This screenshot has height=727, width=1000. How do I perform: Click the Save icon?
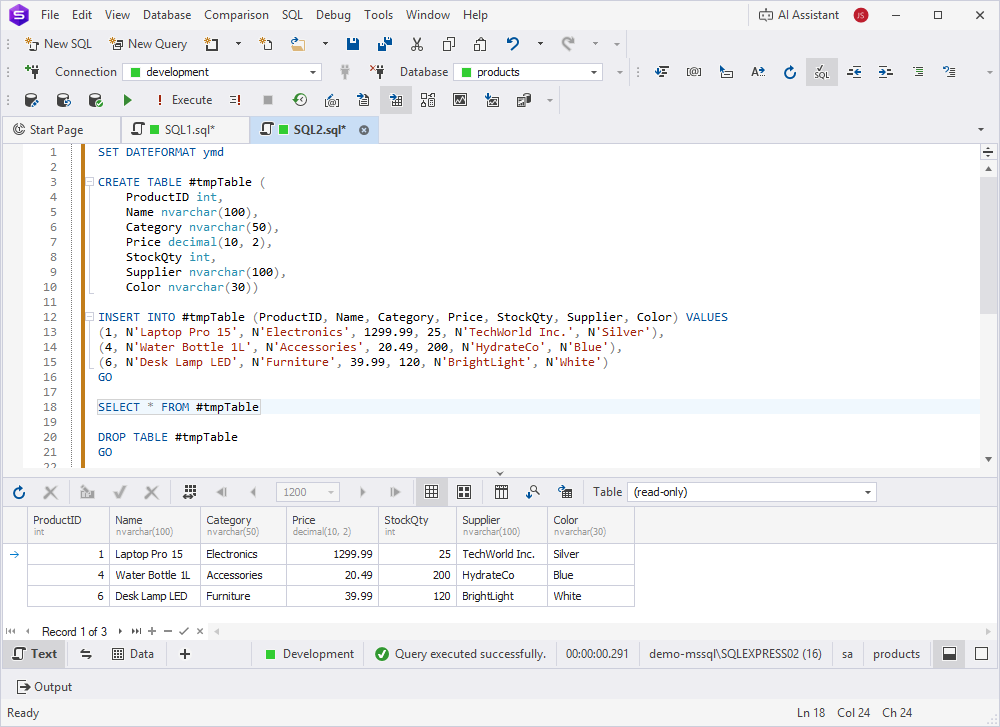click(x=353, y=43)
